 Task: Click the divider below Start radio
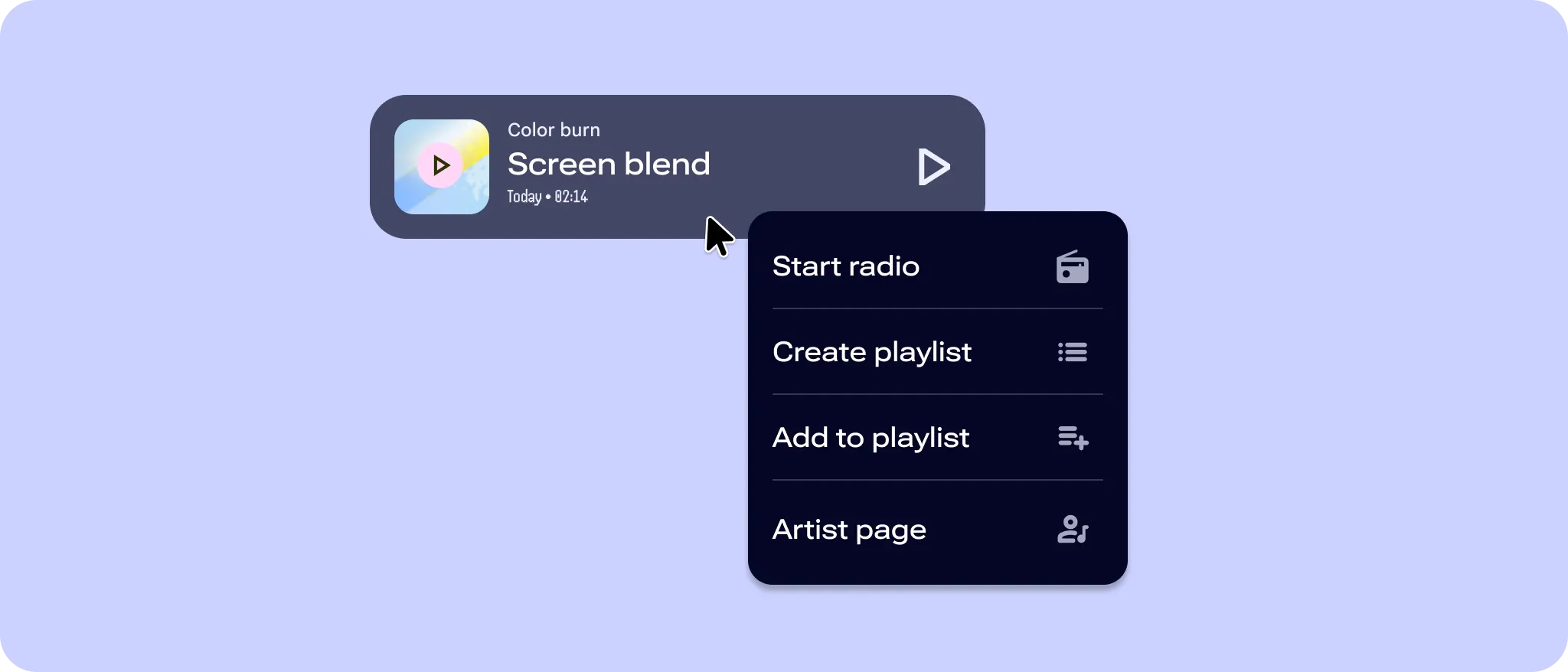[937, 308]
